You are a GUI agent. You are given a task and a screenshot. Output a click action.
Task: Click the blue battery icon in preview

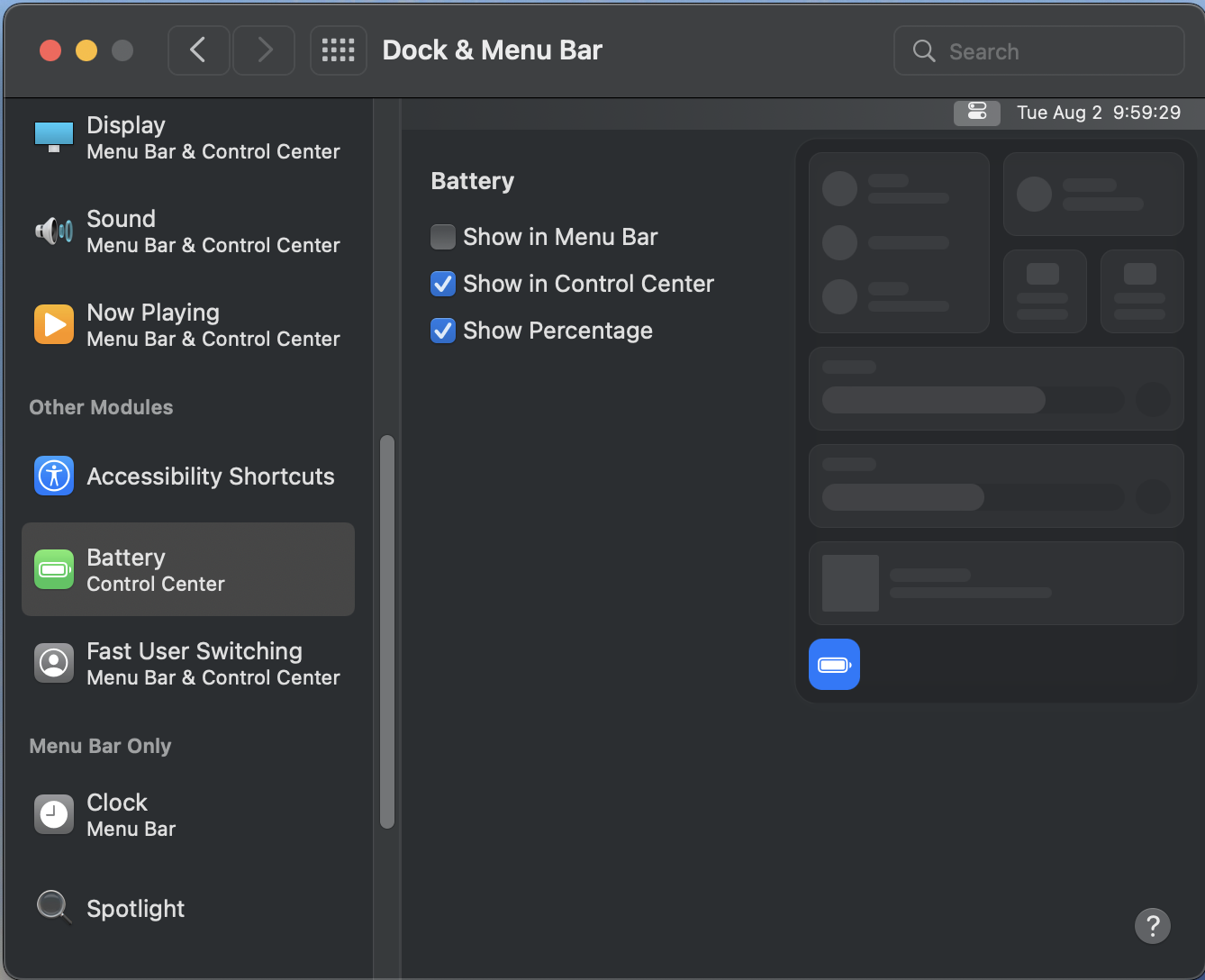tap(834, 665)
